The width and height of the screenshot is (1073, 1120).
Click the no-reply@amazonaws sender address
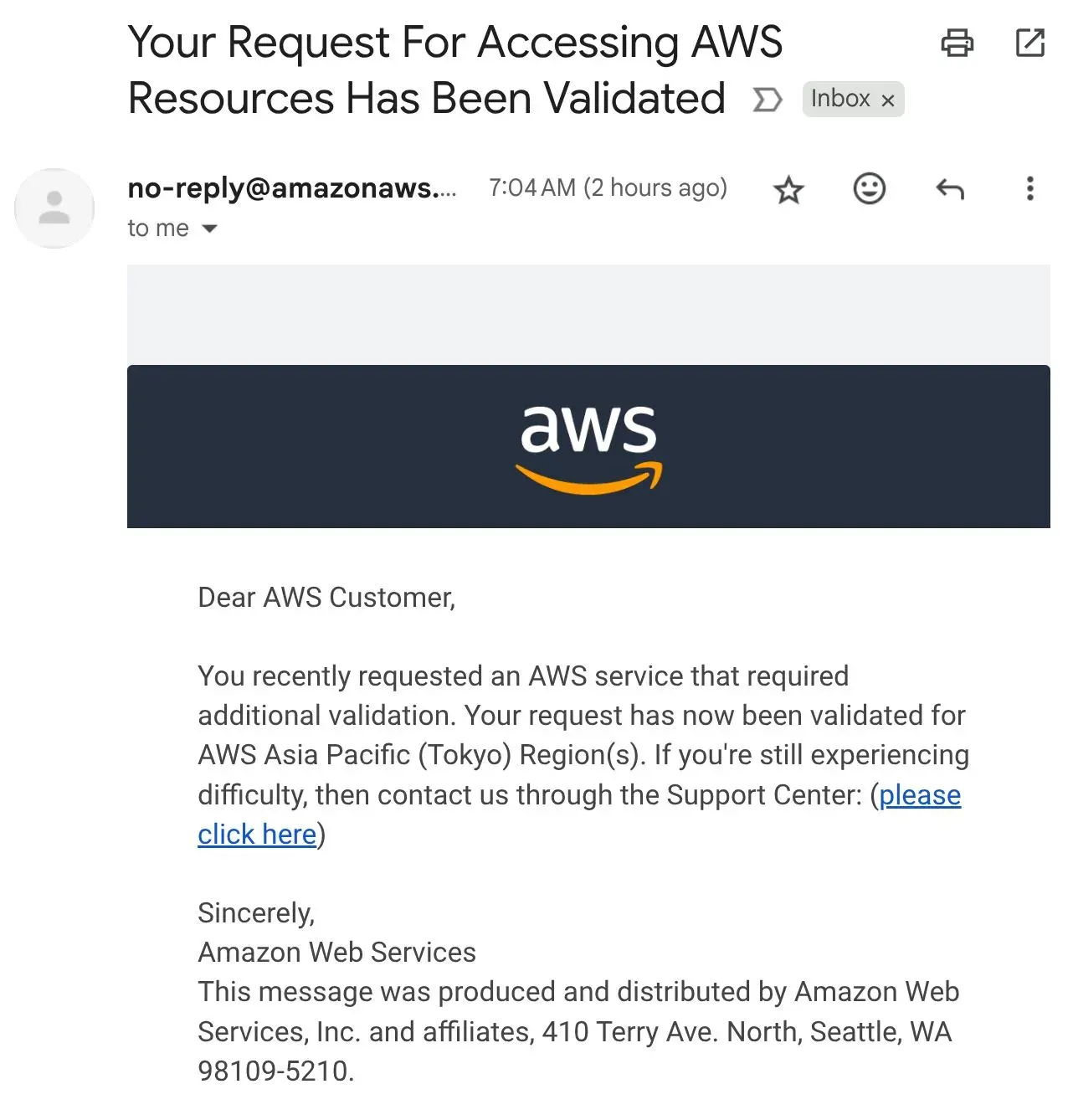click(291, 188)
